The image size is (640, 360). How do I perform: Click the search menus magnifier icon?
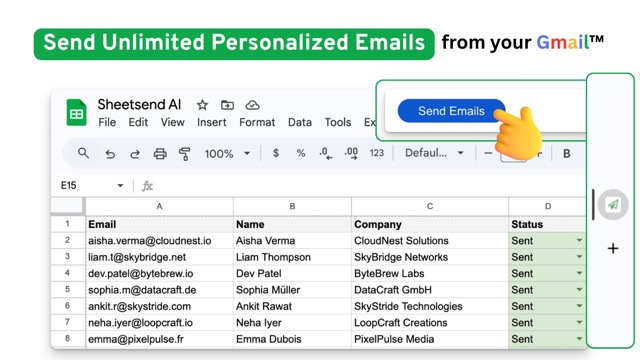click(x=83, y=153)
